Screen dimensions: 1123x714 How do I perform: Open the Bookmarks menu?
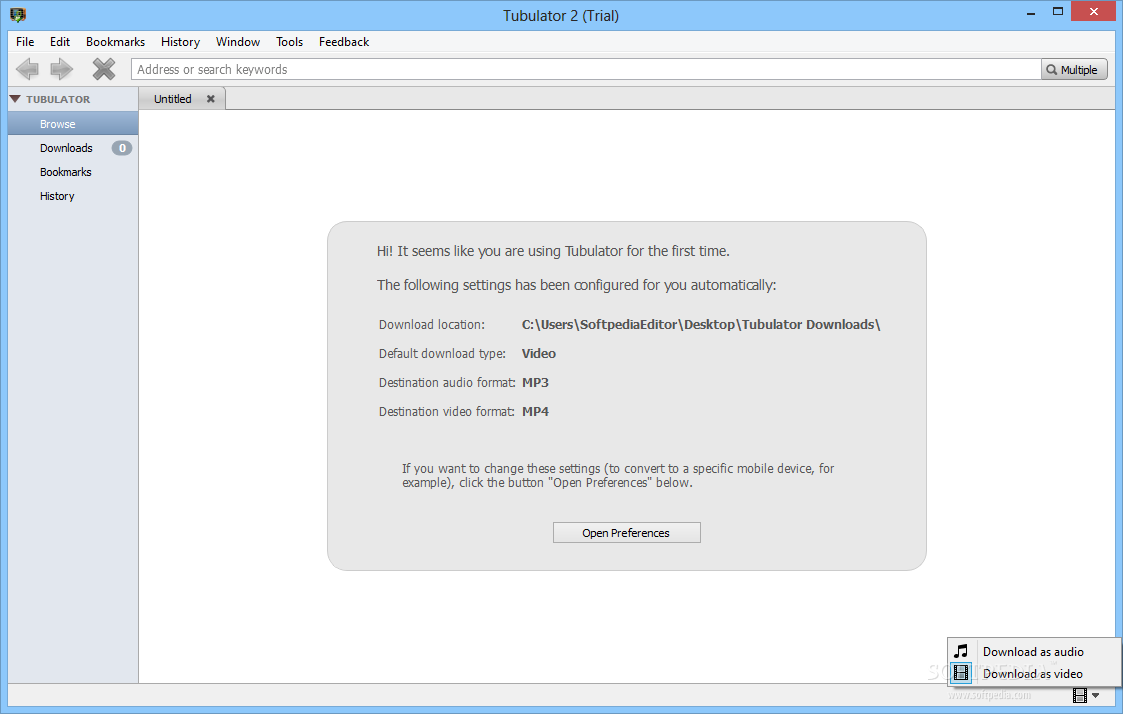tap(115, 42)
